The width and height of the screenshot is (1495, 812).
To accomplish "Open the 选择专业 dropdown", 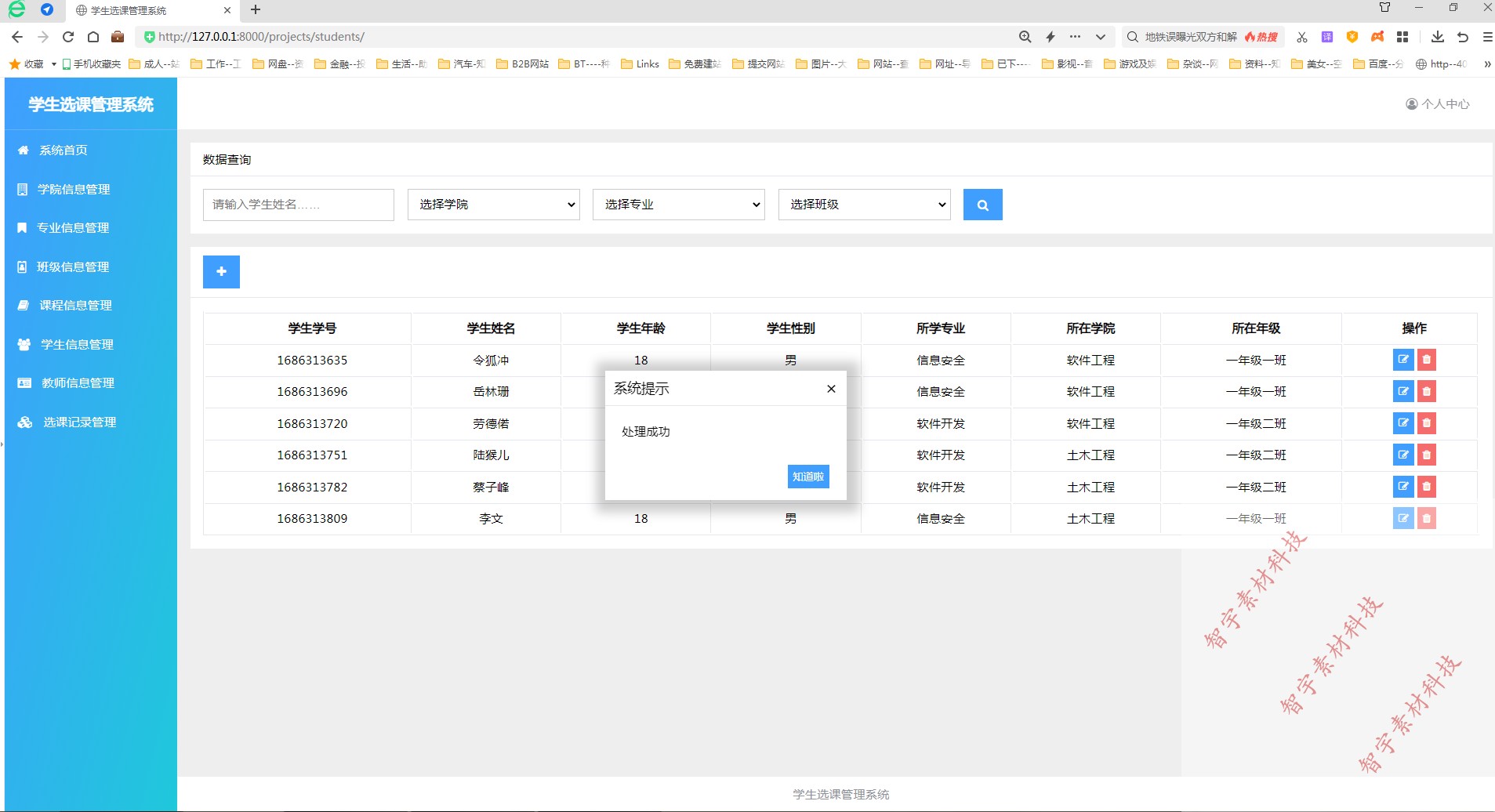I will click(677, 205).
